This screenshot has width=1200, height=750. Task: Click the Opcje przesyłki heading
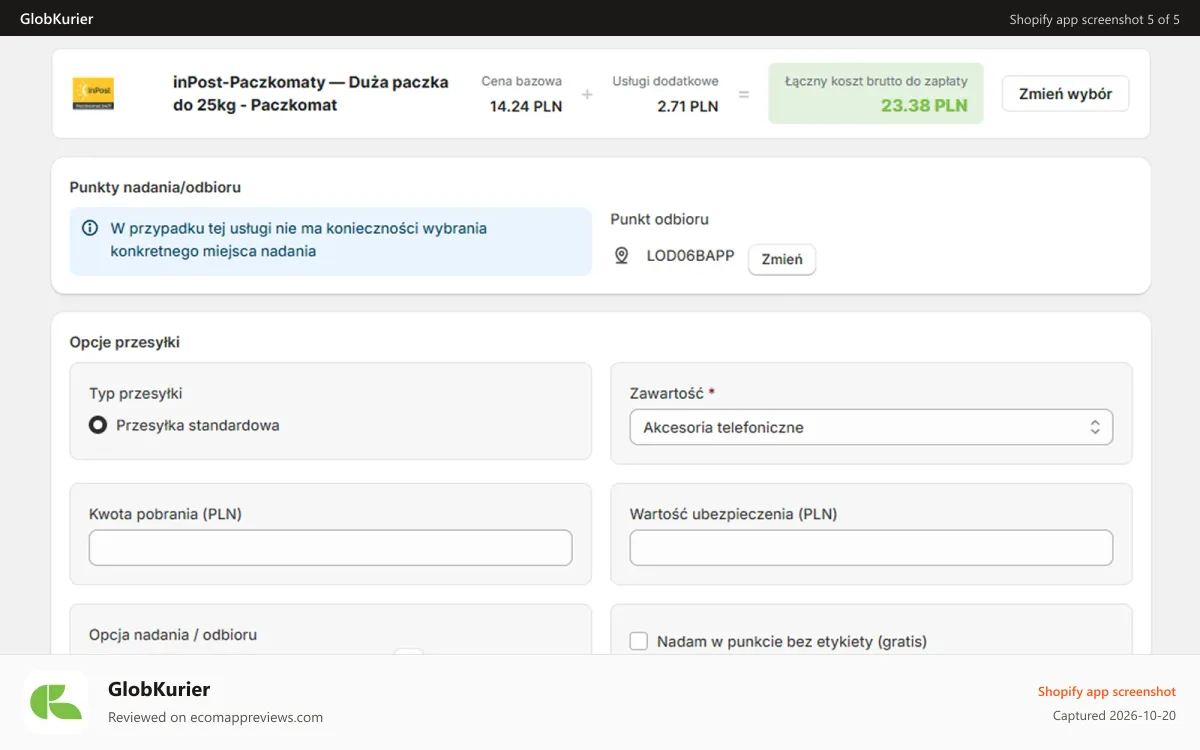point(125,342)
